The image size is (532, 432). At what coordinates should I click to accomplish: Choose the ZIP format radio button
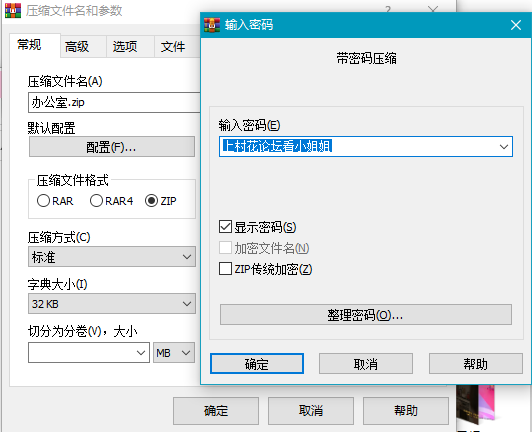click(151, 201)
